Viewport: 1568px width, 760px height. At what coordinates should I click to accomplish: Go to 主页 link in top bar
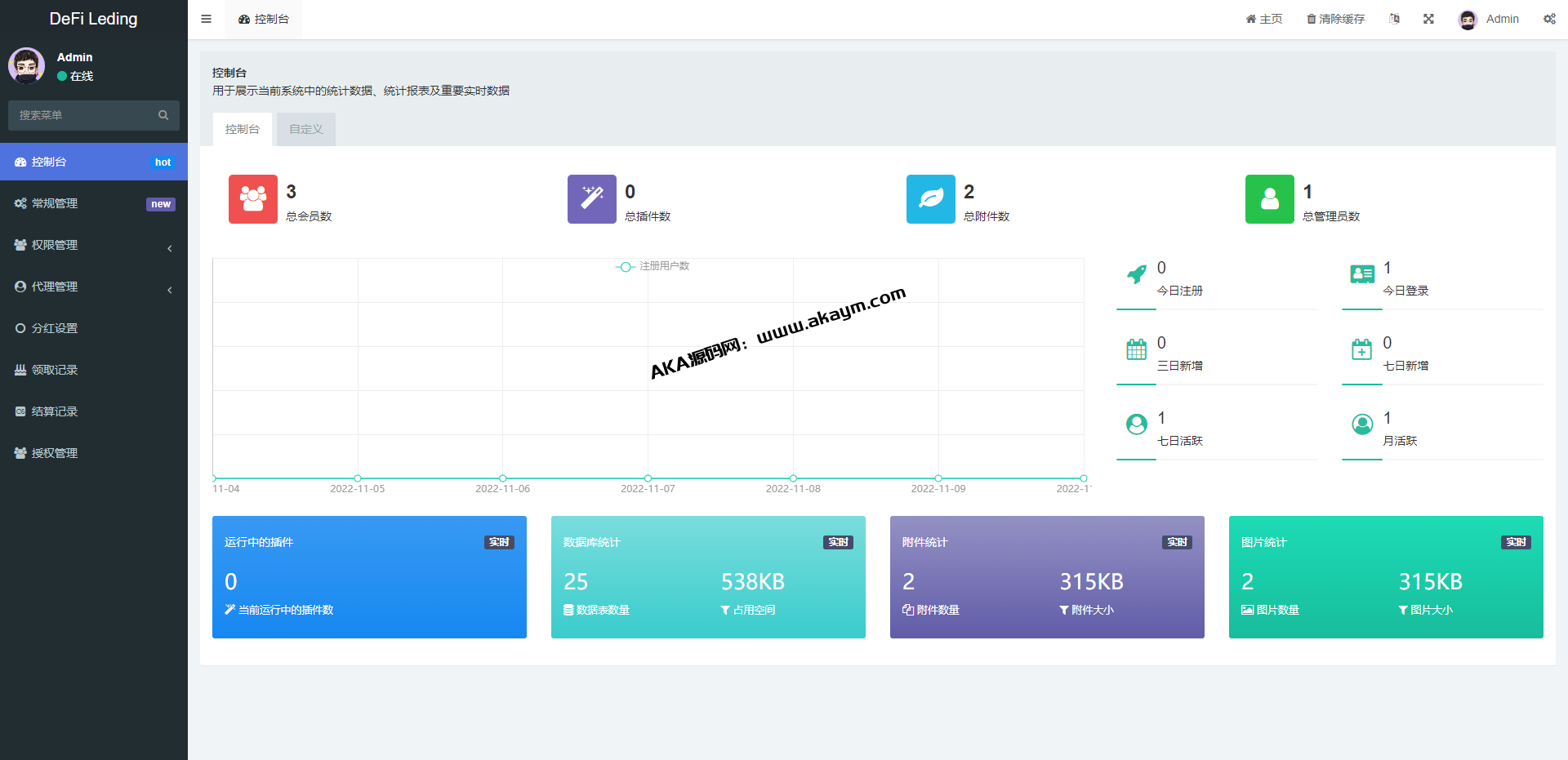(1263, 19)
